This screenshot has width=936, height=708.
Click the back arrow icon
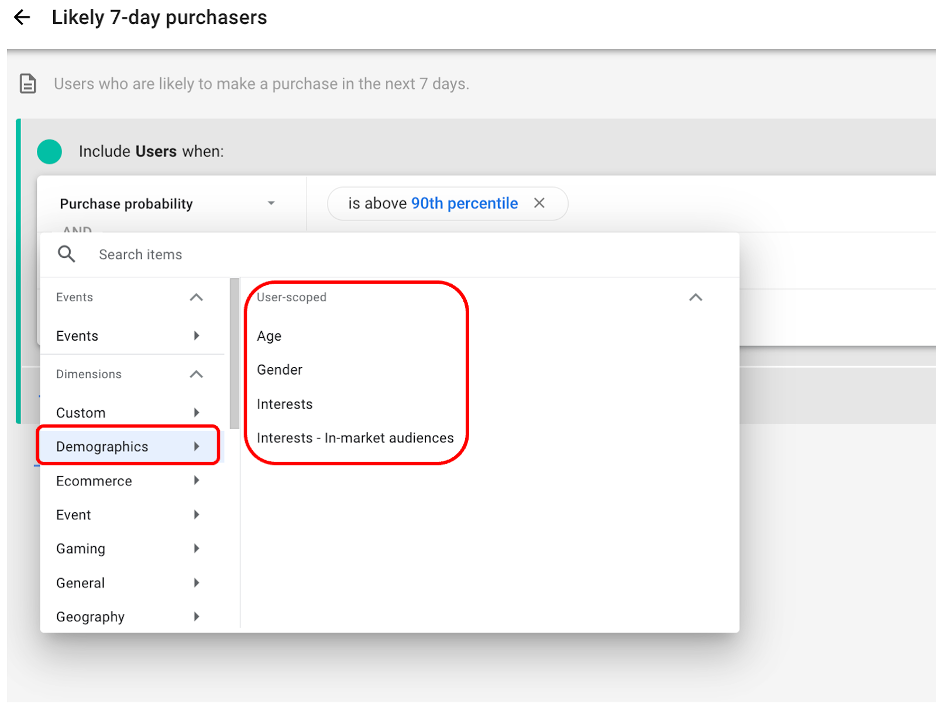coord(22,18)
